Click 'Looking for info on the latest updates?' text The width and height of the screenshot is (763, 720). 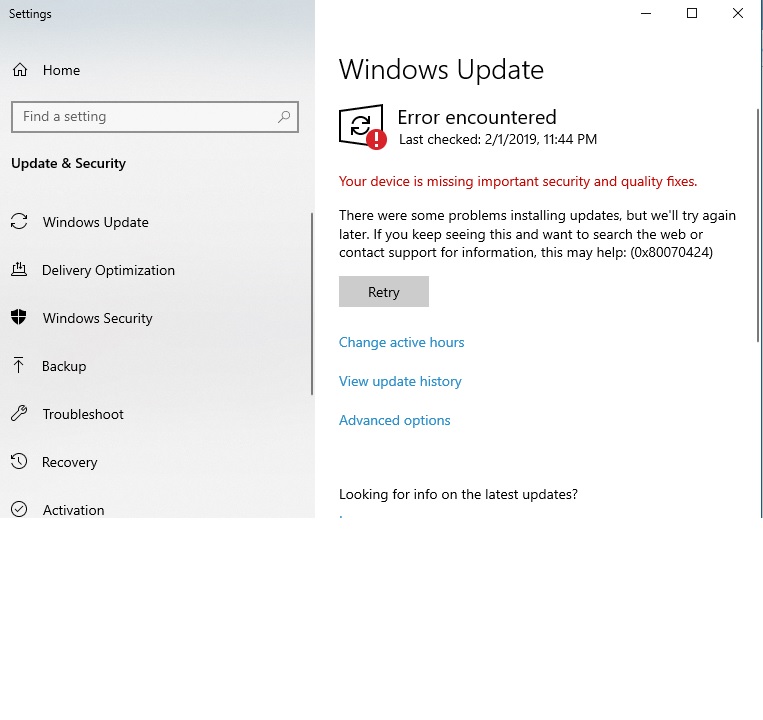(458, 494)
